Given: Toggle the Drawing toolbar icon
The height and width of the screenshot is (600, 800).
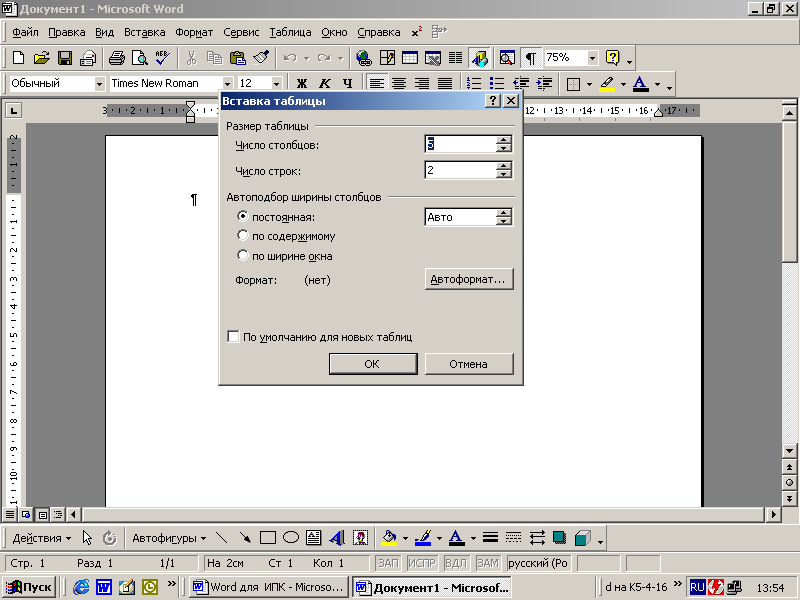Looking at the screenshot, I should coord(479,58).
